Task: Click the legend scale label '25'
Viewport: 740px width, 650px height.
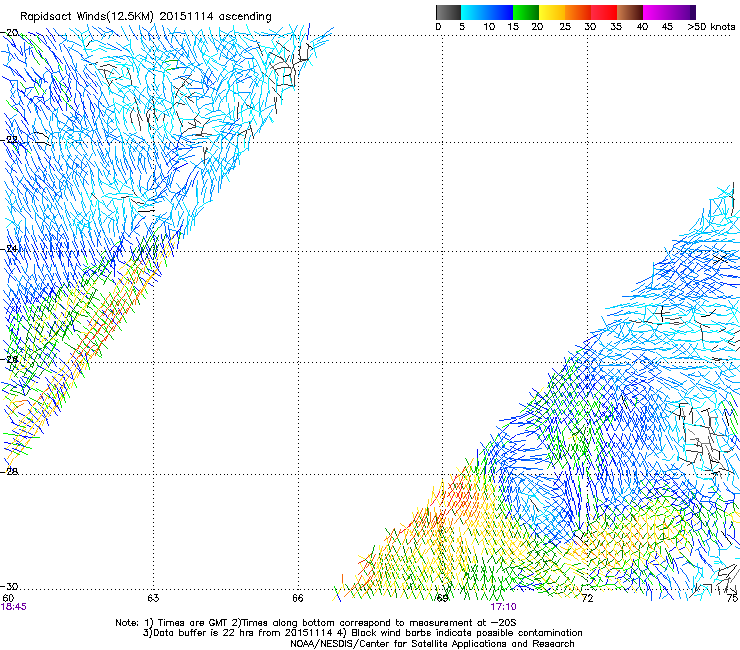Action: click(565, 27)
